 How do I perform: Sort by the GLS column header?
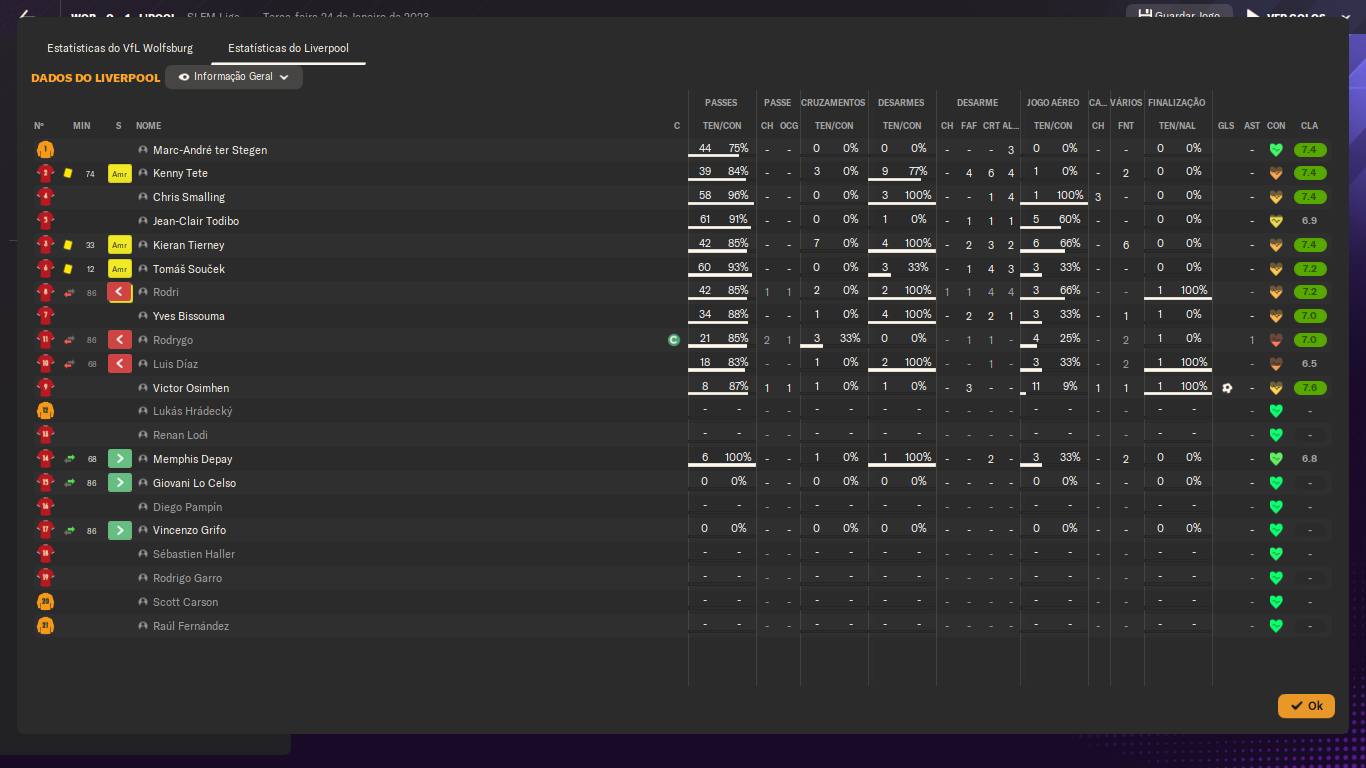1226,126
